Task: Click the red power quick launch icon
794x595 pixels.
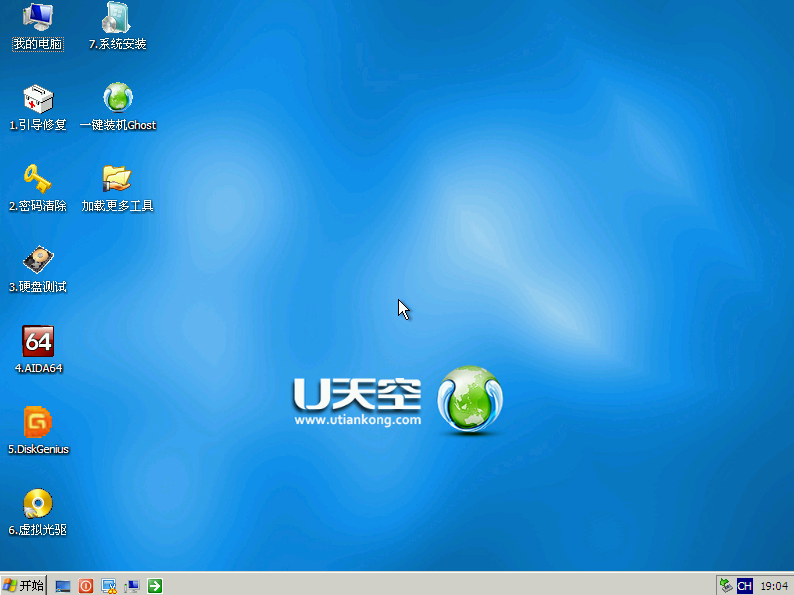Action: (x=86, y=586)
